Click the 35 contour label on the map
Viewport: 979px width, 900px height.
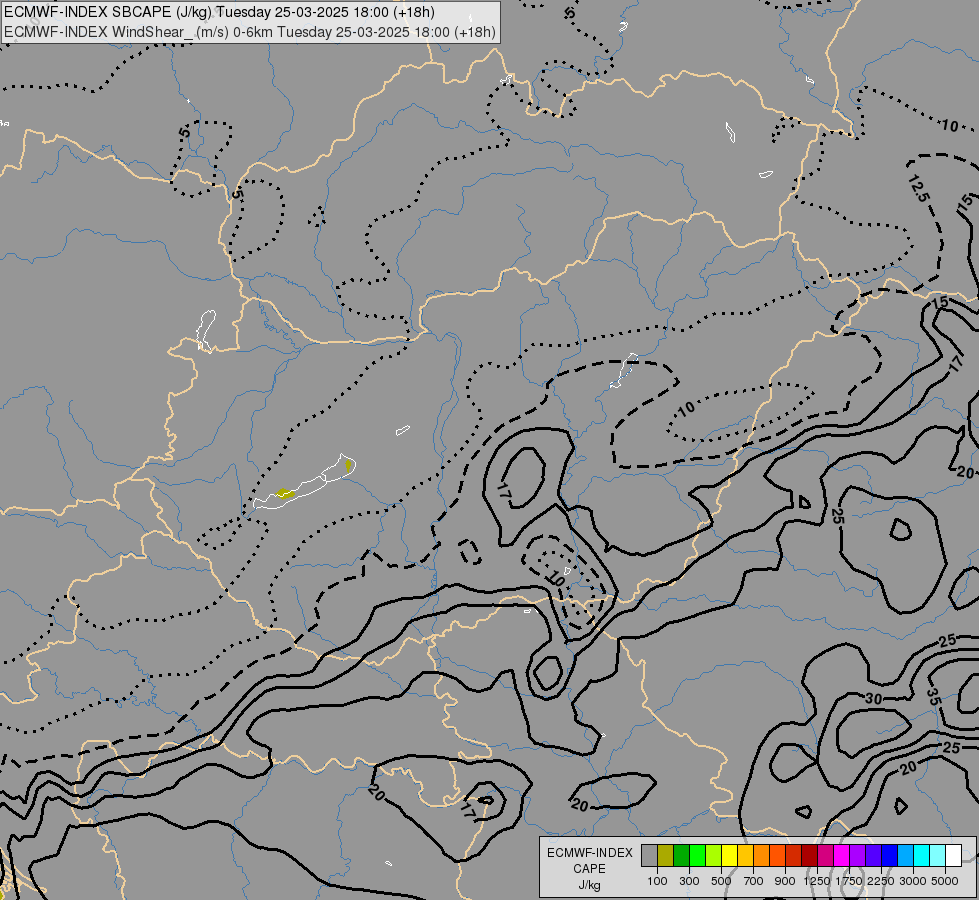pyautogui.click(x=933, y=696)
